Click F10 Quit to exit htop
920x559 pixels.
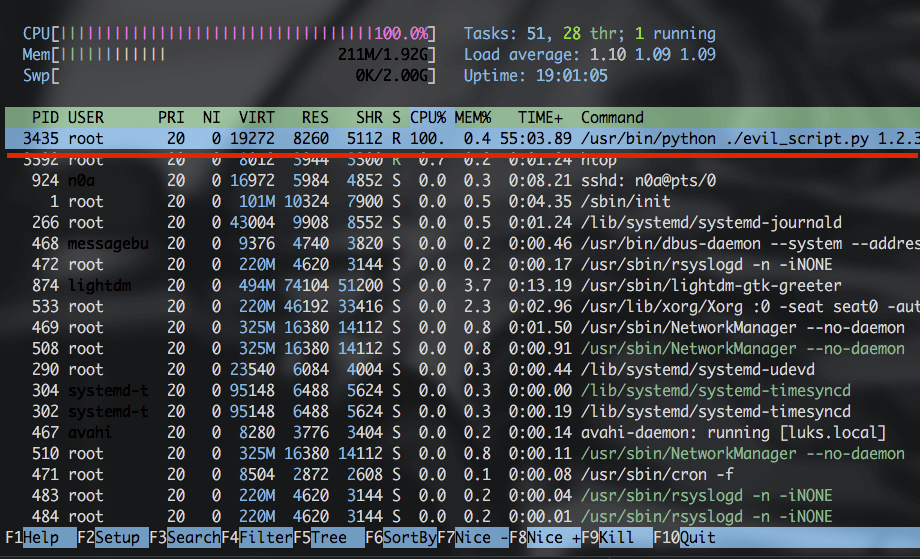coord(684,537)
